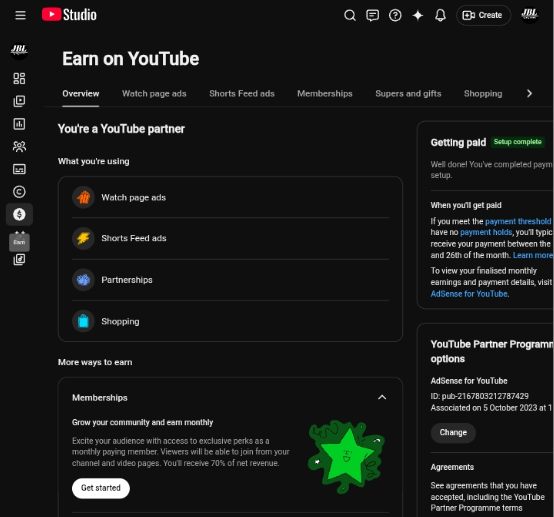Viewport: 554px width, 517px height.
Task: Open the Help question mark icon
Action: click(395, 15)
